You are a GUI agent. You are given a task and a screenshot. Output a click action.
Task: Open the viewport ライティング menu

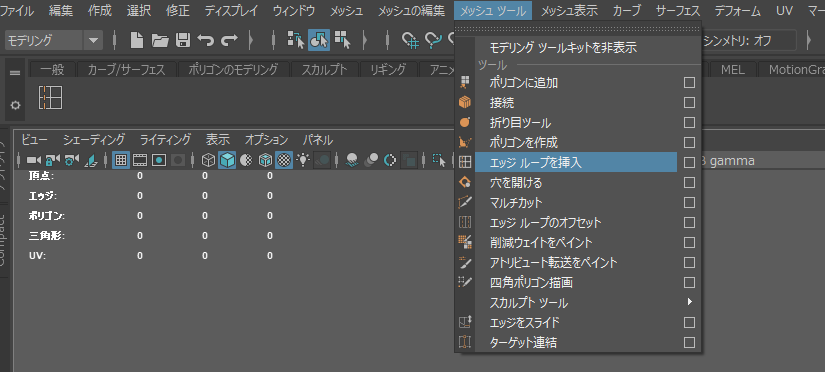click(x=165, y=140)
